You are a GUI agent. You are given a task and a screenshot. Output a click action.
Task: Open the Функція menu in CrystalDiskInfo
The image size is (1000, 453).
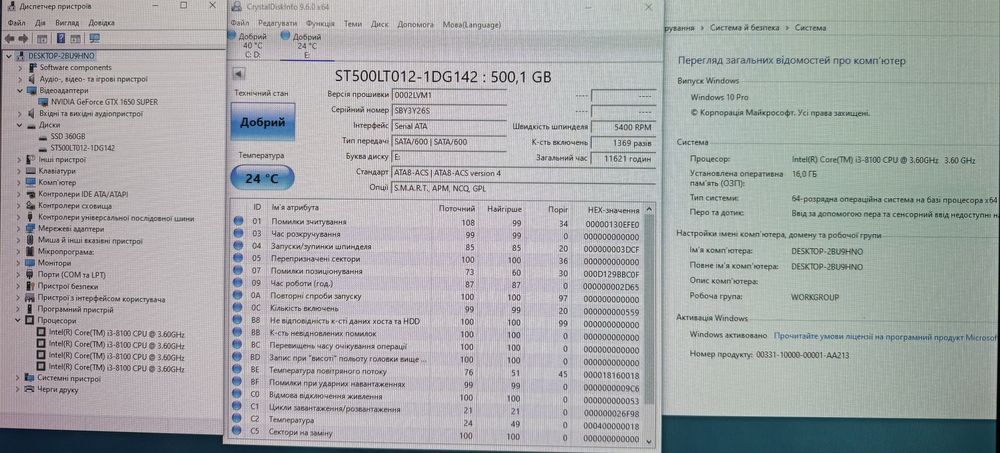tap(320, 24)
